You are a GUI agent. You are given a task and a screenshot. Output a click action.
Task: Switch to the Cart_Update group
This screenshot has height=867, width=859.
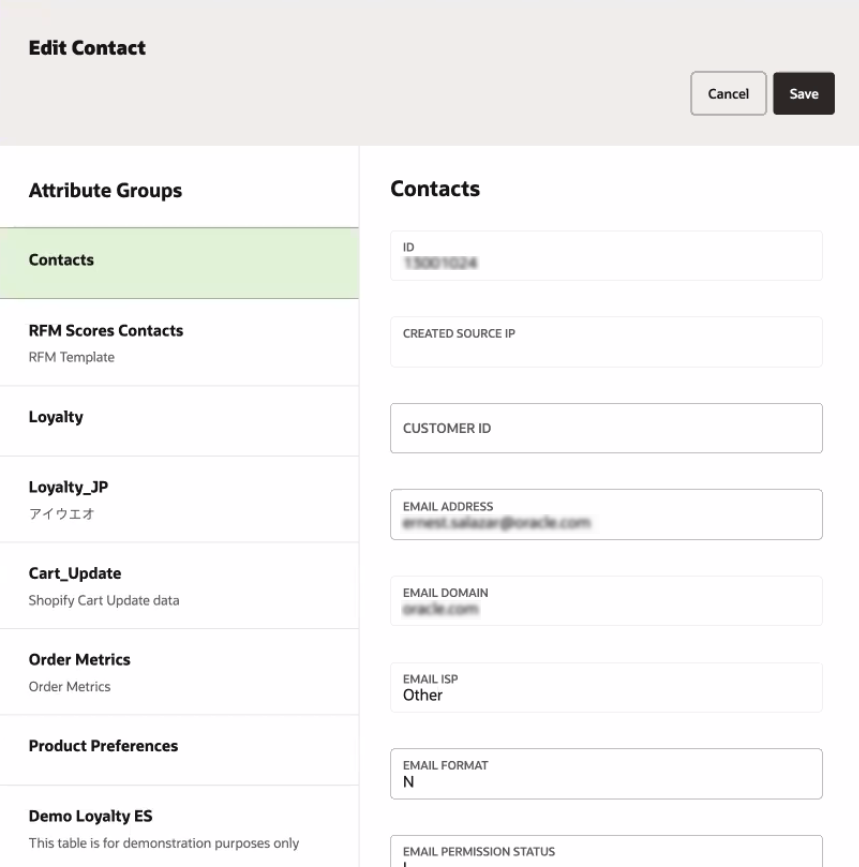pos(179,585)
